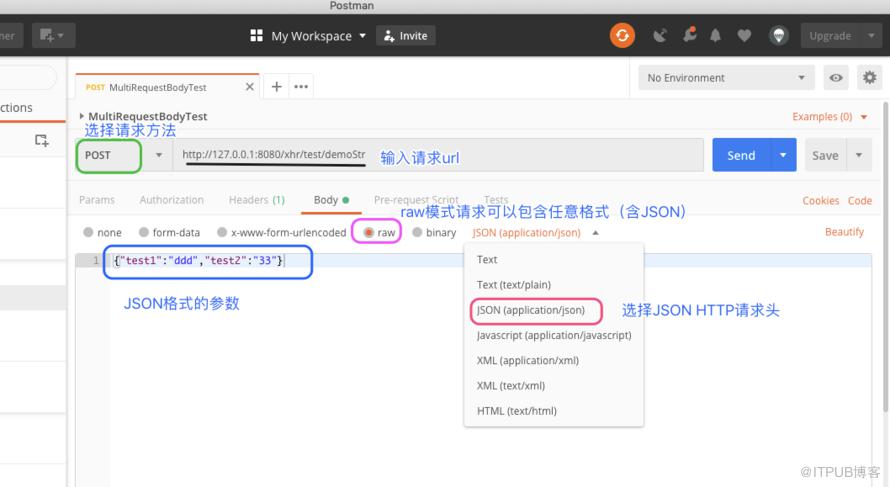Switch to the Params tab
Screen dimensions: 890x487
[x=96, y=200]
